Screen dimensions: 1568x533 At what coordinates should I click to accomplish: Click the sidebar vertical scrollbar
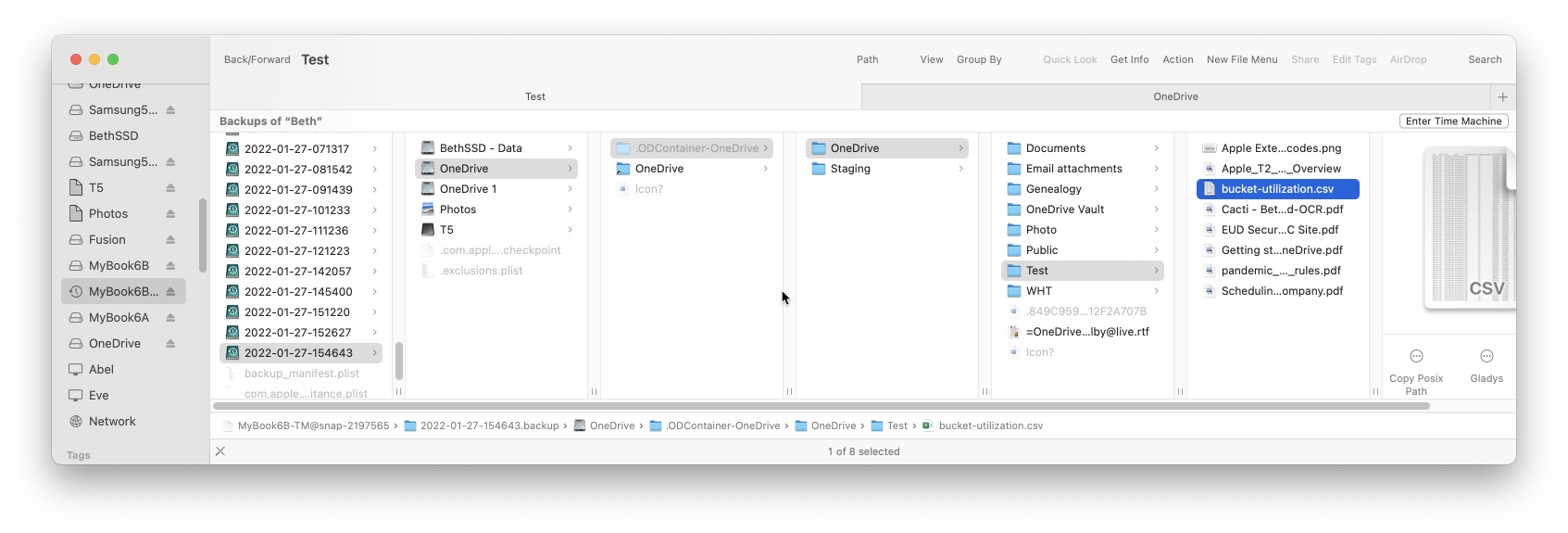203,235
